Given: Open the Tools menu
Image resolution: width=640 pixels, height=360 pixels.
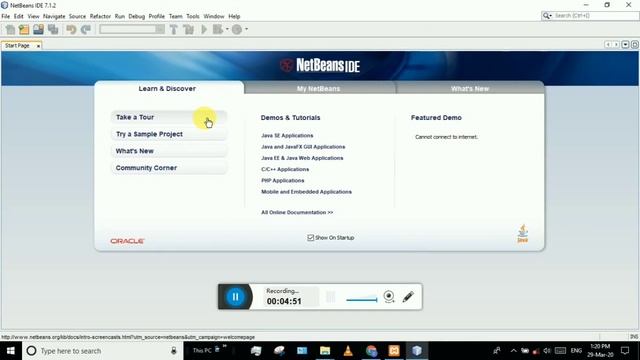Looking at the screenshot, I should 193,16.
